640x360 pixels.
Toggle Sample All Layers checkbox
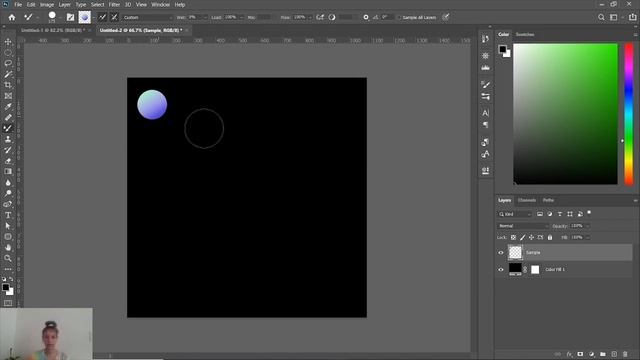pos(399,18)
